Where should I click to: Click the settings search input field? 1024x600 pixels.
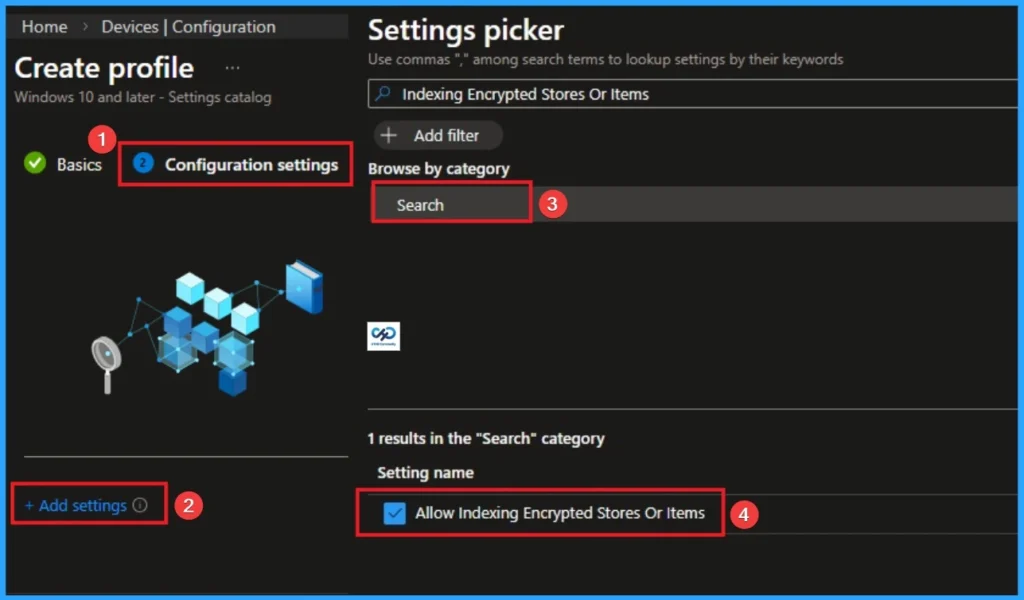pos(600,93)
